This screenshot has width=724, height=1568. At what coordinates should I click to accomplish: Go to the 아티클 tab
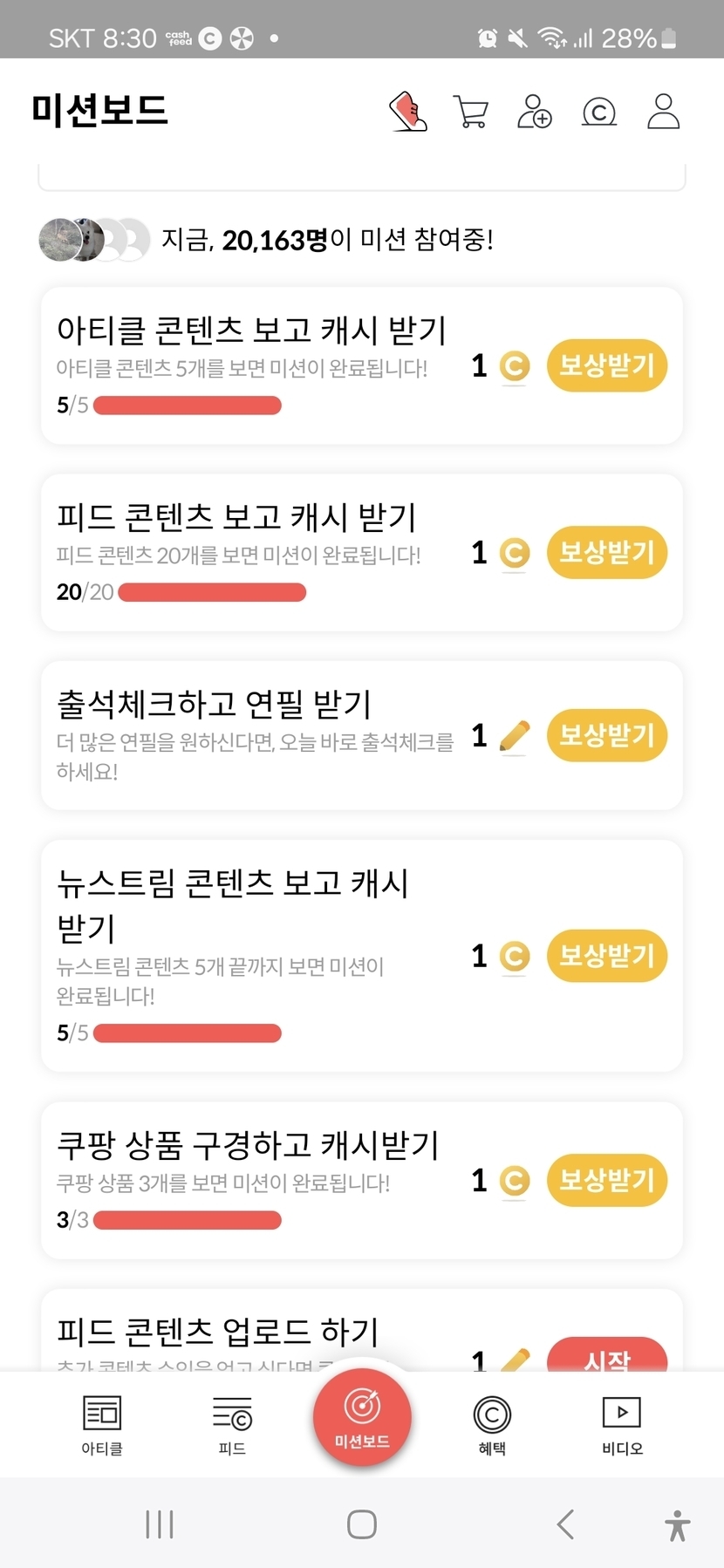[x=102, y=1423]
